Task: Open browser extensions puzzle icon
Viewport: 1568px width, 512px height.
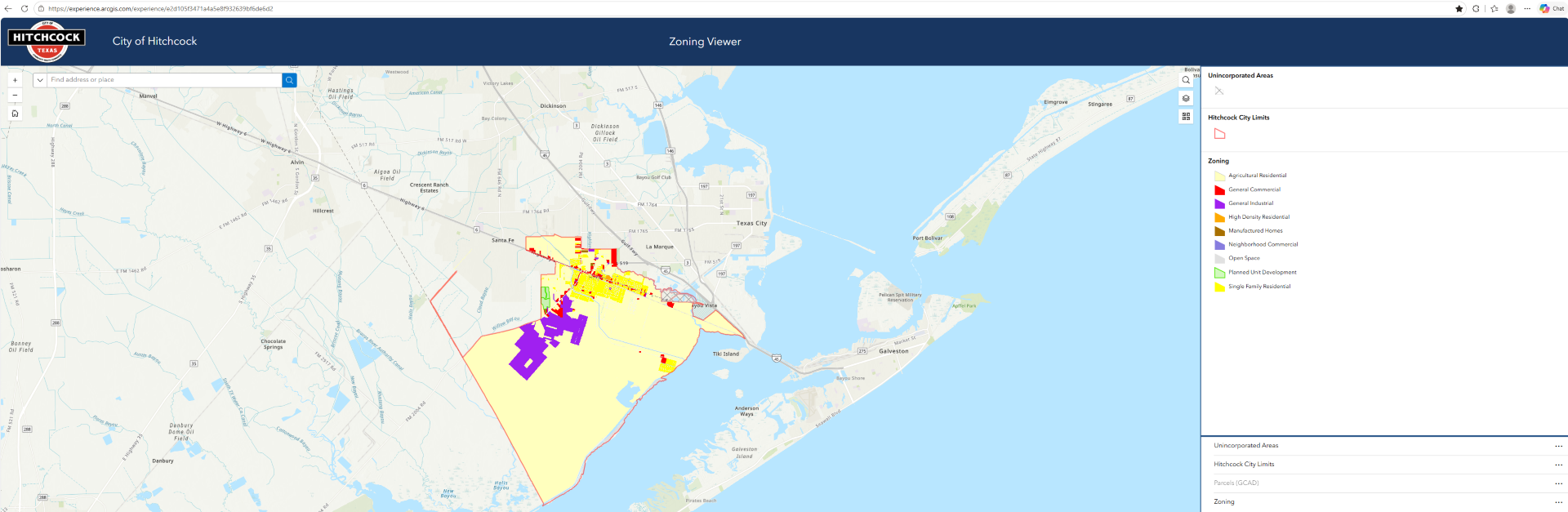Action: (1476, 8)
